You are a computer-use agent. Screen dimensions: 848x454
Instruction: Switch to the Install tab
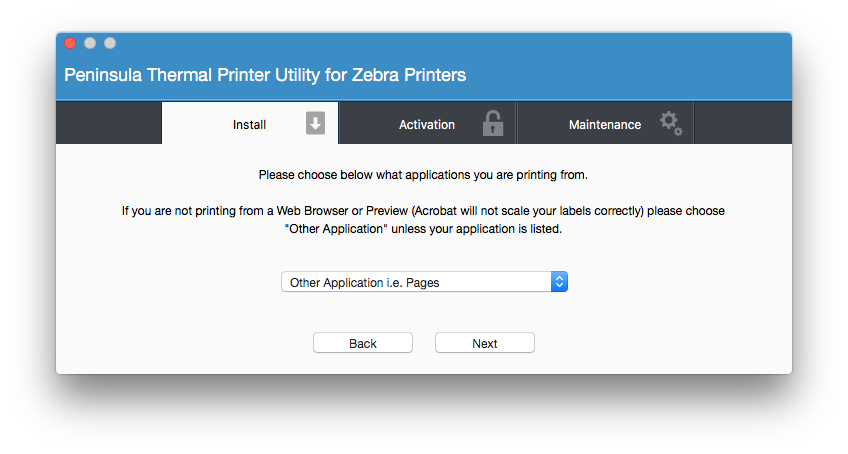click(x=249, y=125)
